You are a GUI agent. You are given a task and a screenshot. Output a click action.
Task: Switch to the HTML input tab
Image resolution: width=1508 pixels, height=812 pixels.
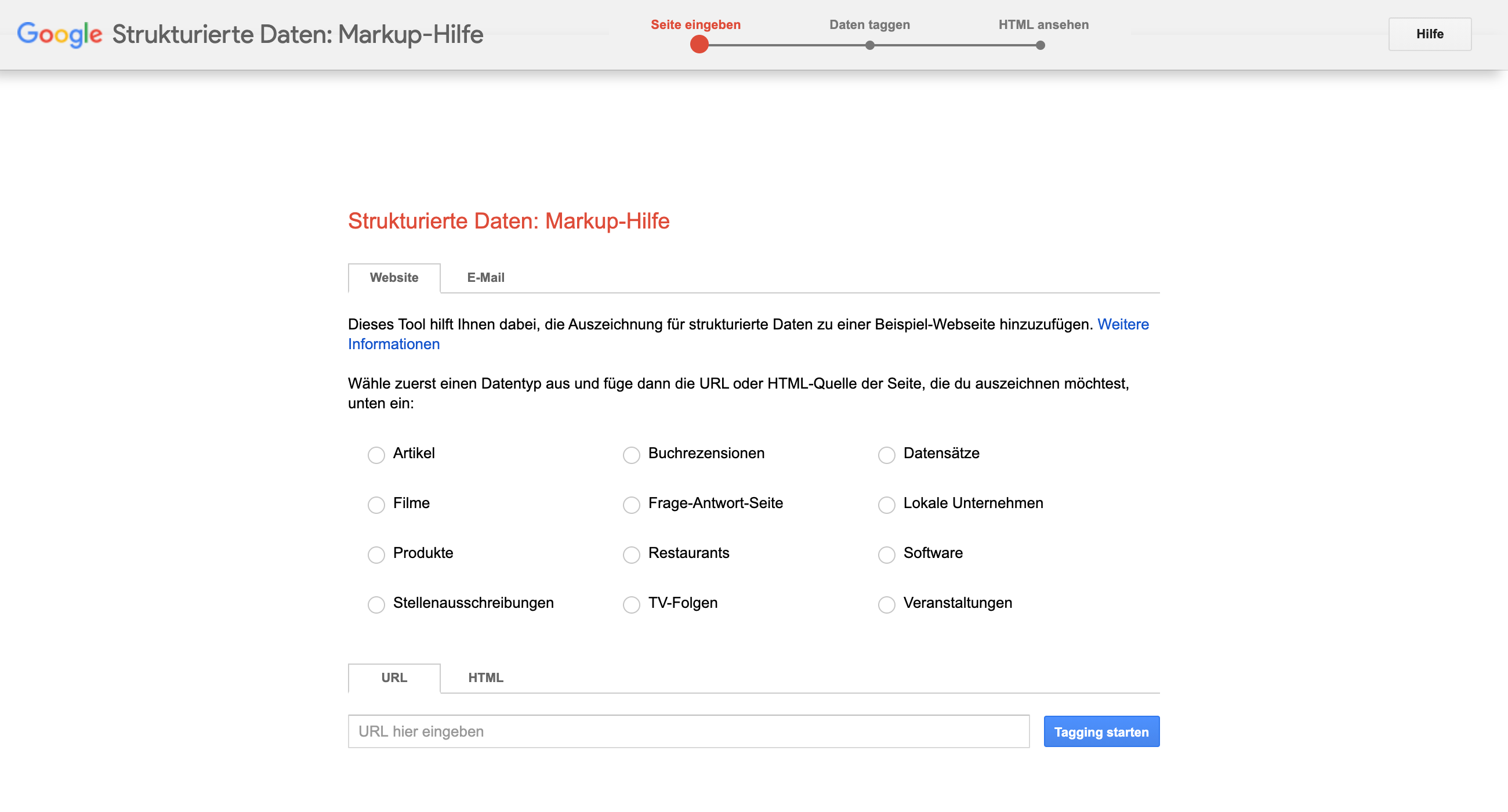click(485, 677)
